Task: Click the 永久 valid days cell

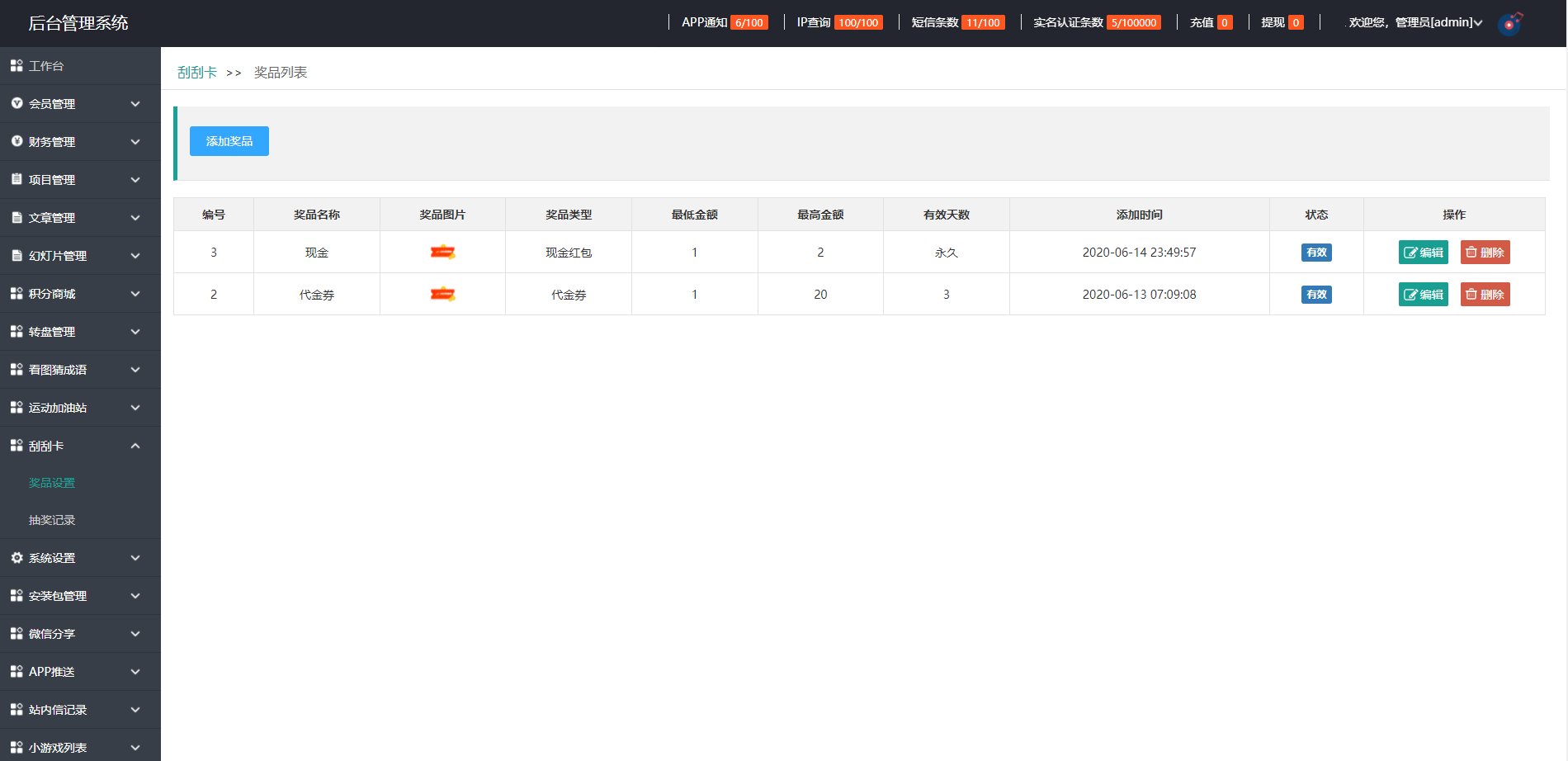Action: click(947, 253)
